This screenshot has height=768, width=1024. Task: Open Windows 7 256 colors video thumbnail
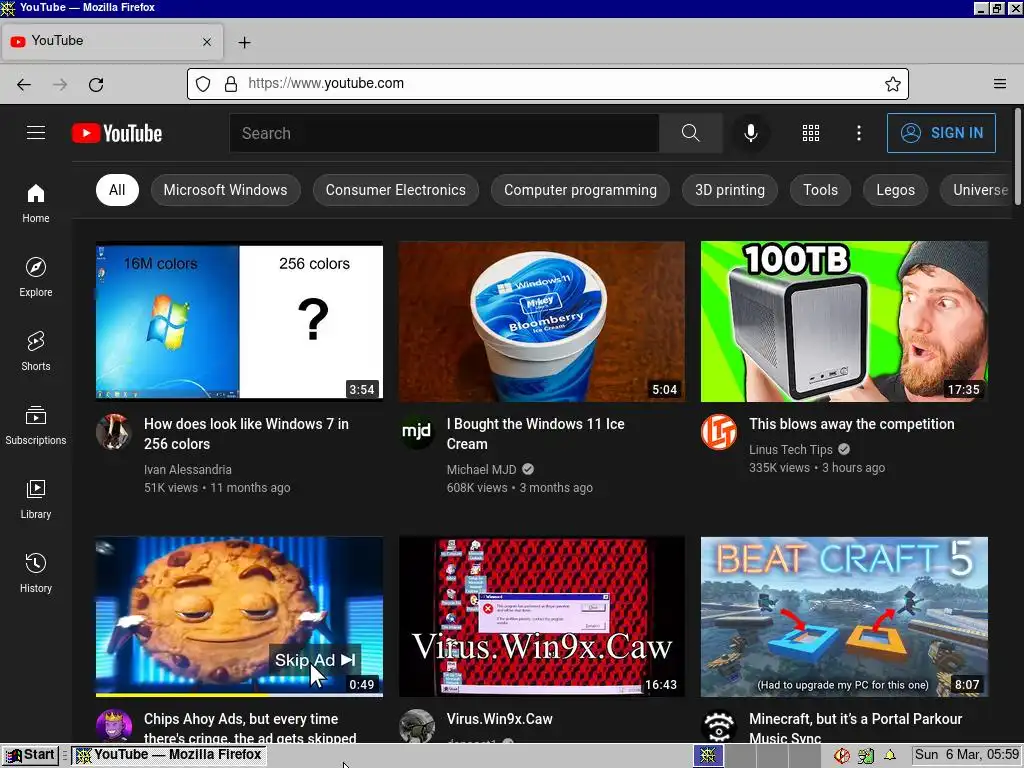[x=239, y=321]
